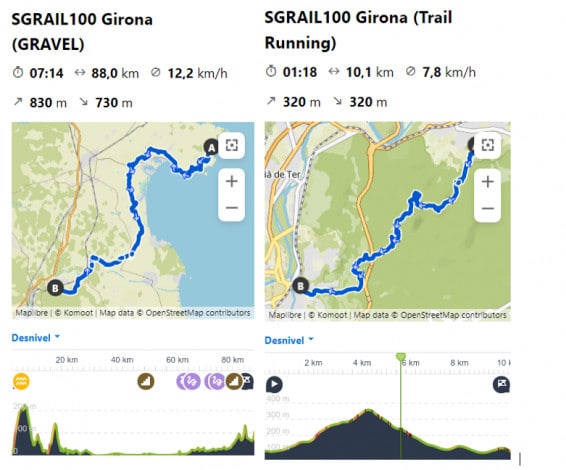Click marker B on the GRAVEL map
This screenshot has height=470, width=566.
pyautogui.click(x=55, y=288)
